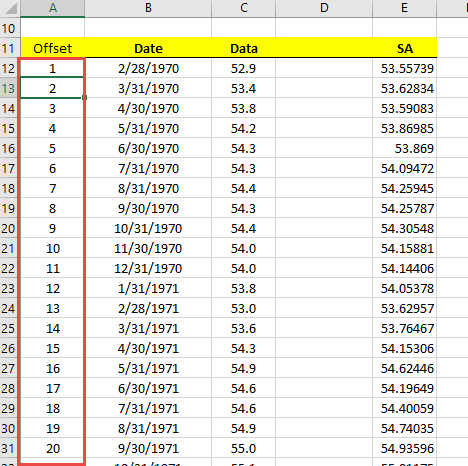The image size is (468, 466).
Task: Click the yellow Offset header cell
Action: pos(53,48)
